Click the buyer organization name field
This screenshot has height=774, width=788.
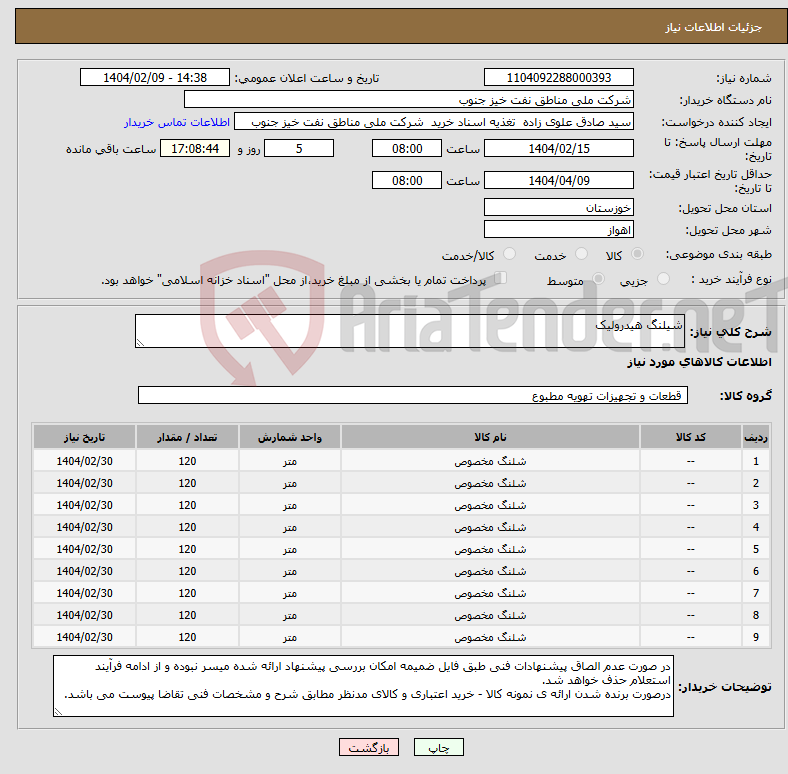[x=409, y=100]
